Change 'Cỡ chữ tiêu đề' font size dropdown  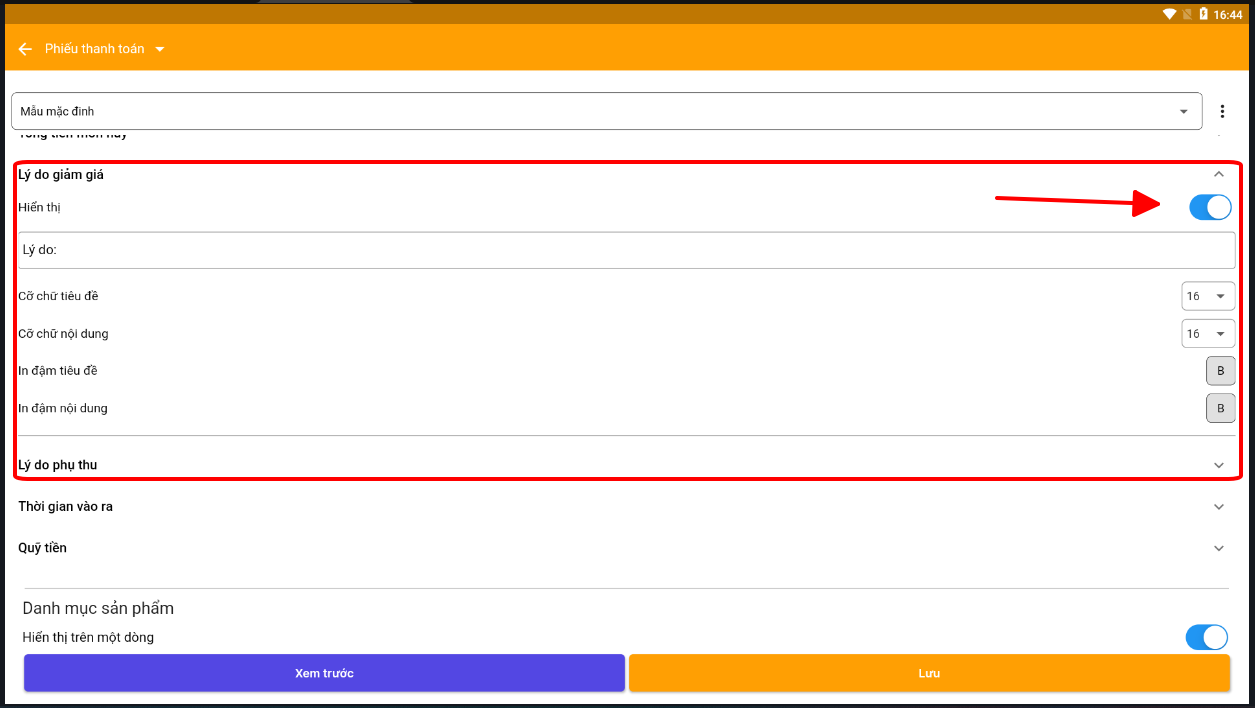pos(1207,296)
